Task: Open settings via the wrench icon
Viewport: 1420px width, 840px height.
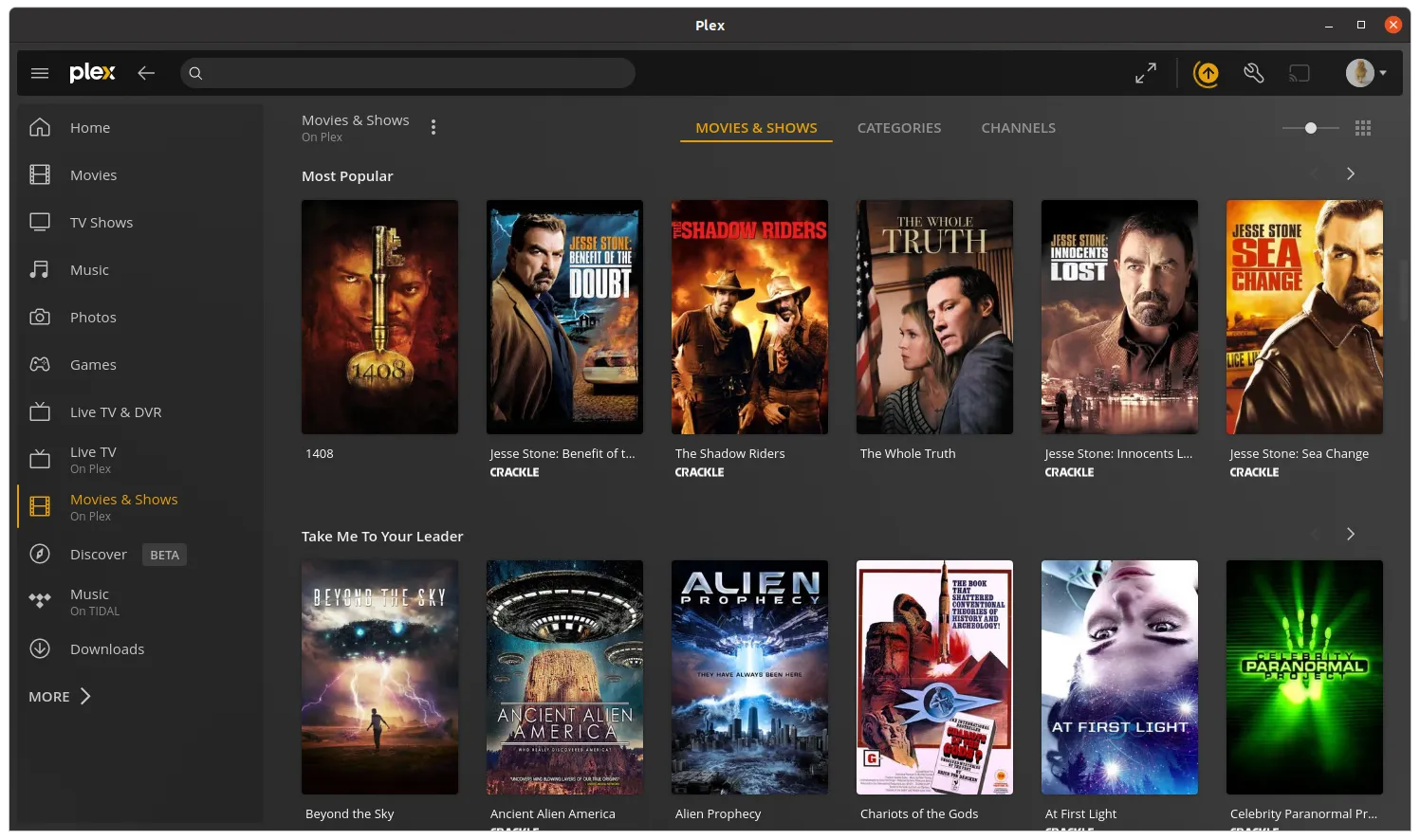Action: 1254,73
